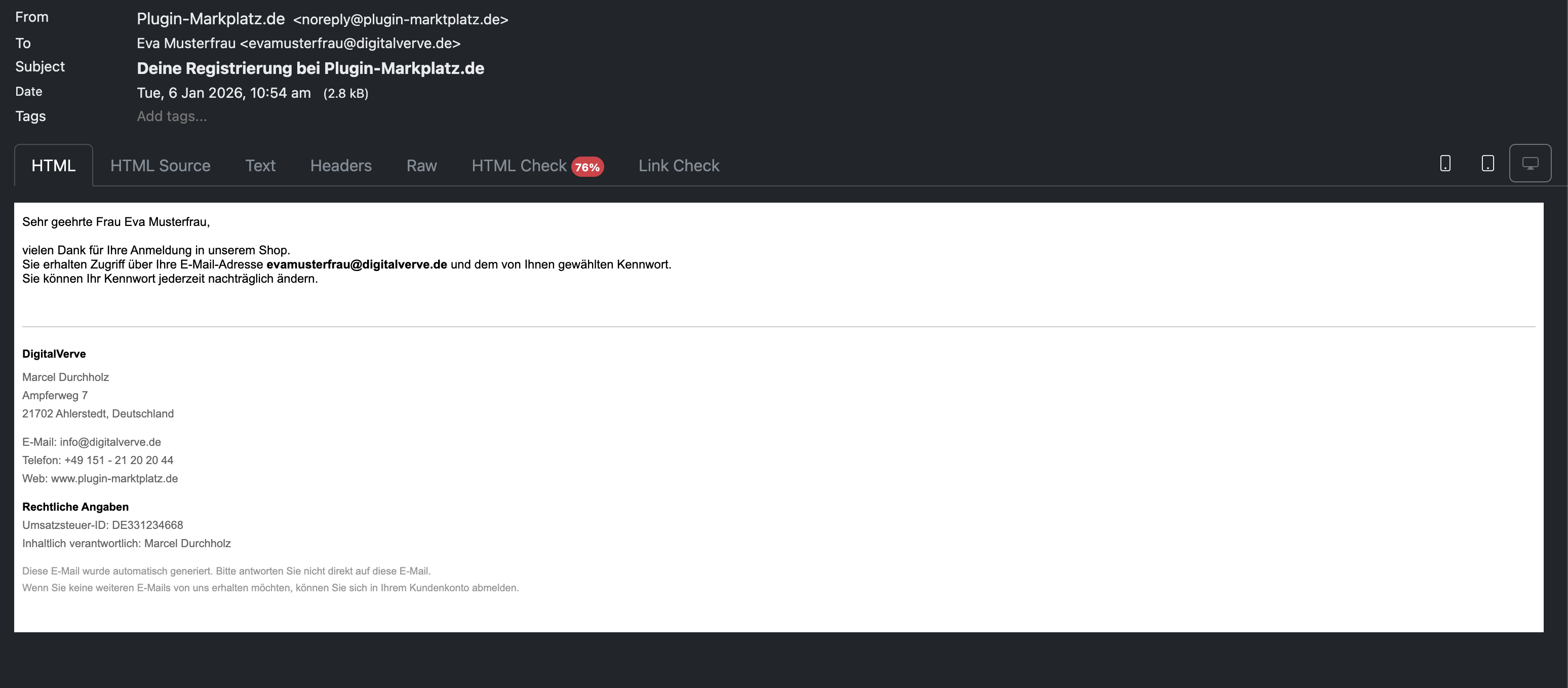
Task: Select the desktop preview size icon
Action: [1530, 163]
